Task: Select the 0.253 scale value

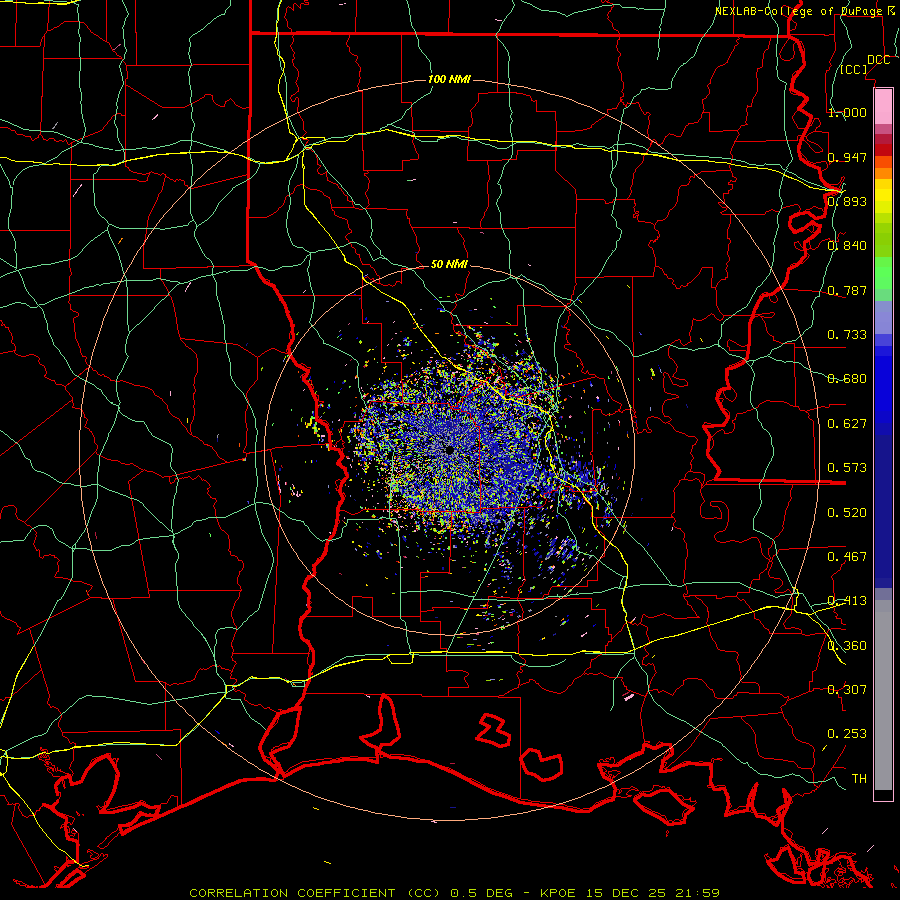Action: tap(847, 734)
